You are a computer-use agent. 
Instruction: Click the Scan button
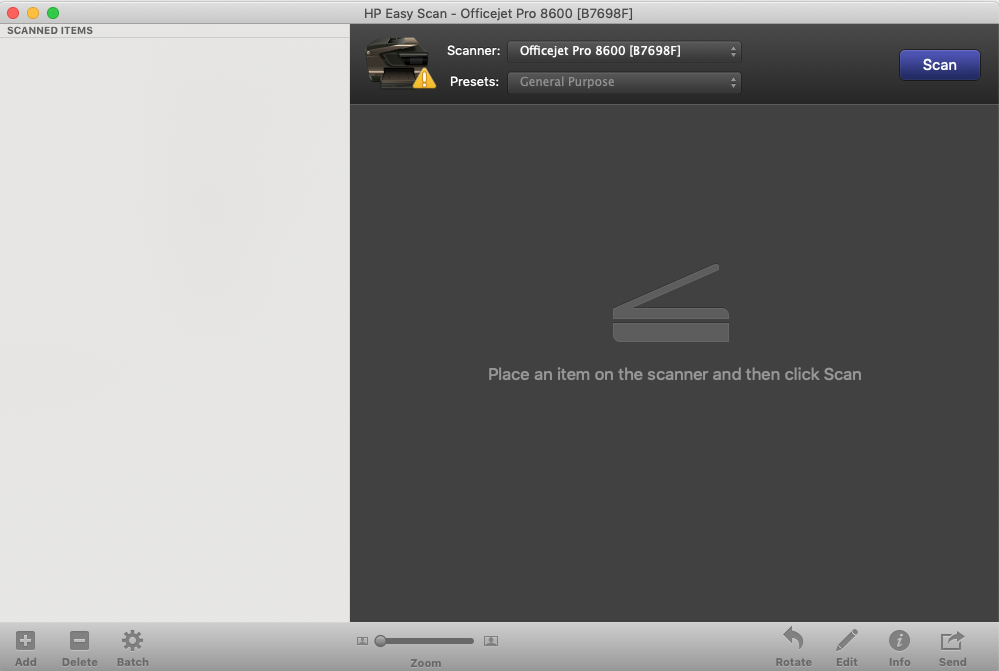point(939,65)
